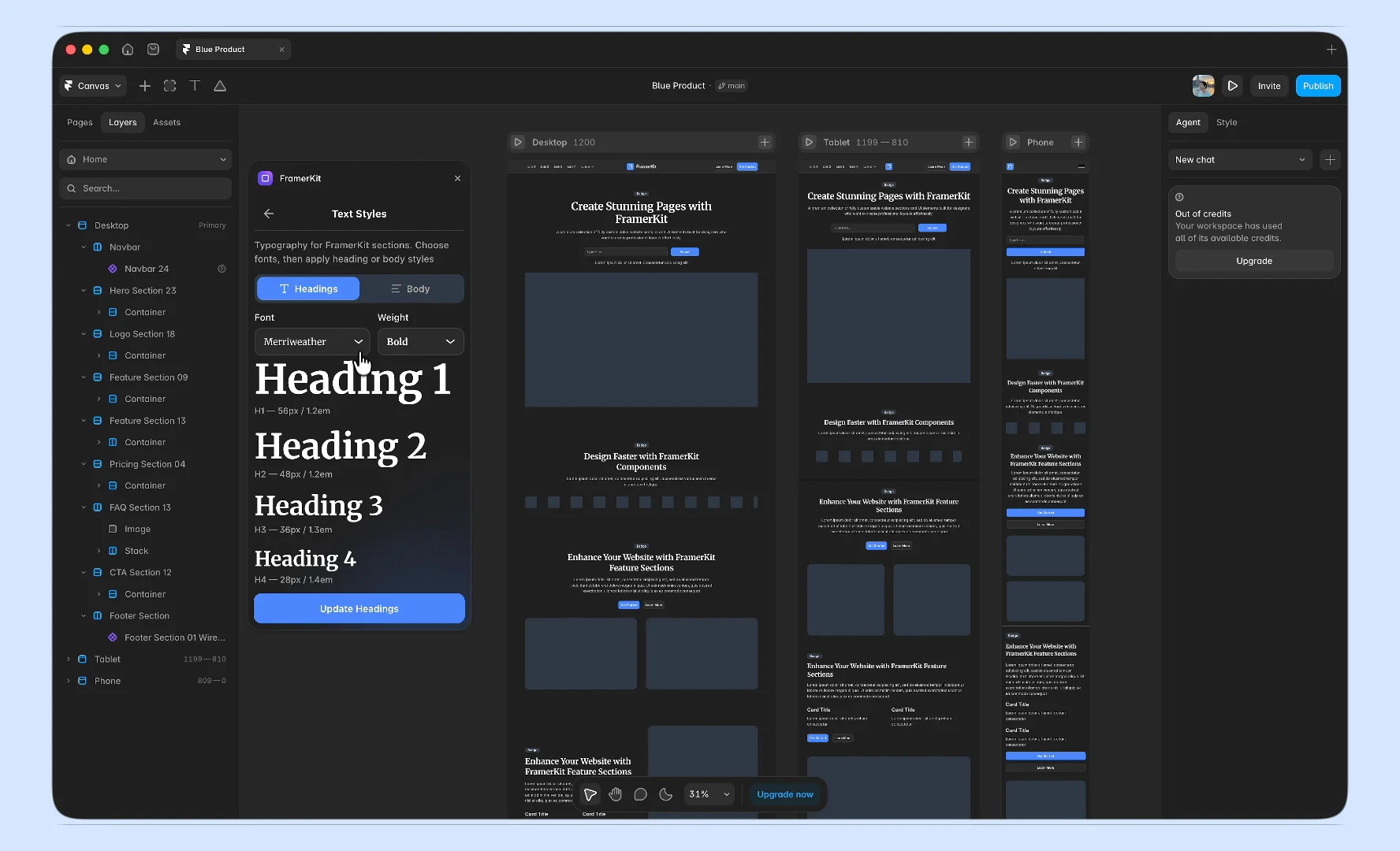The height and width of the screenshot is (851, 1400).
Task: Play the Desktop breakpoint preview
Action: [518, 142]
